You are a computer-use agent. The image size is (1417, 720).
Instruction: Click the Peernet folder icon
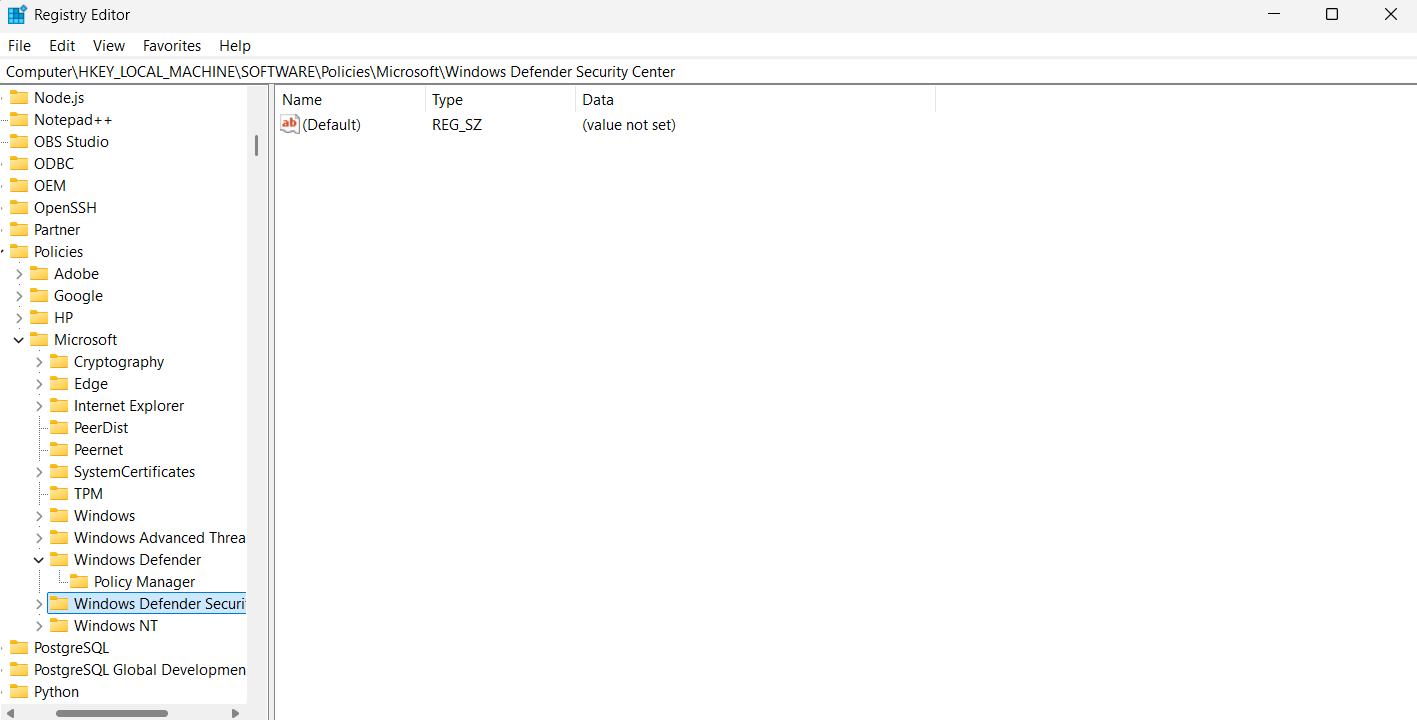(59, 449)
